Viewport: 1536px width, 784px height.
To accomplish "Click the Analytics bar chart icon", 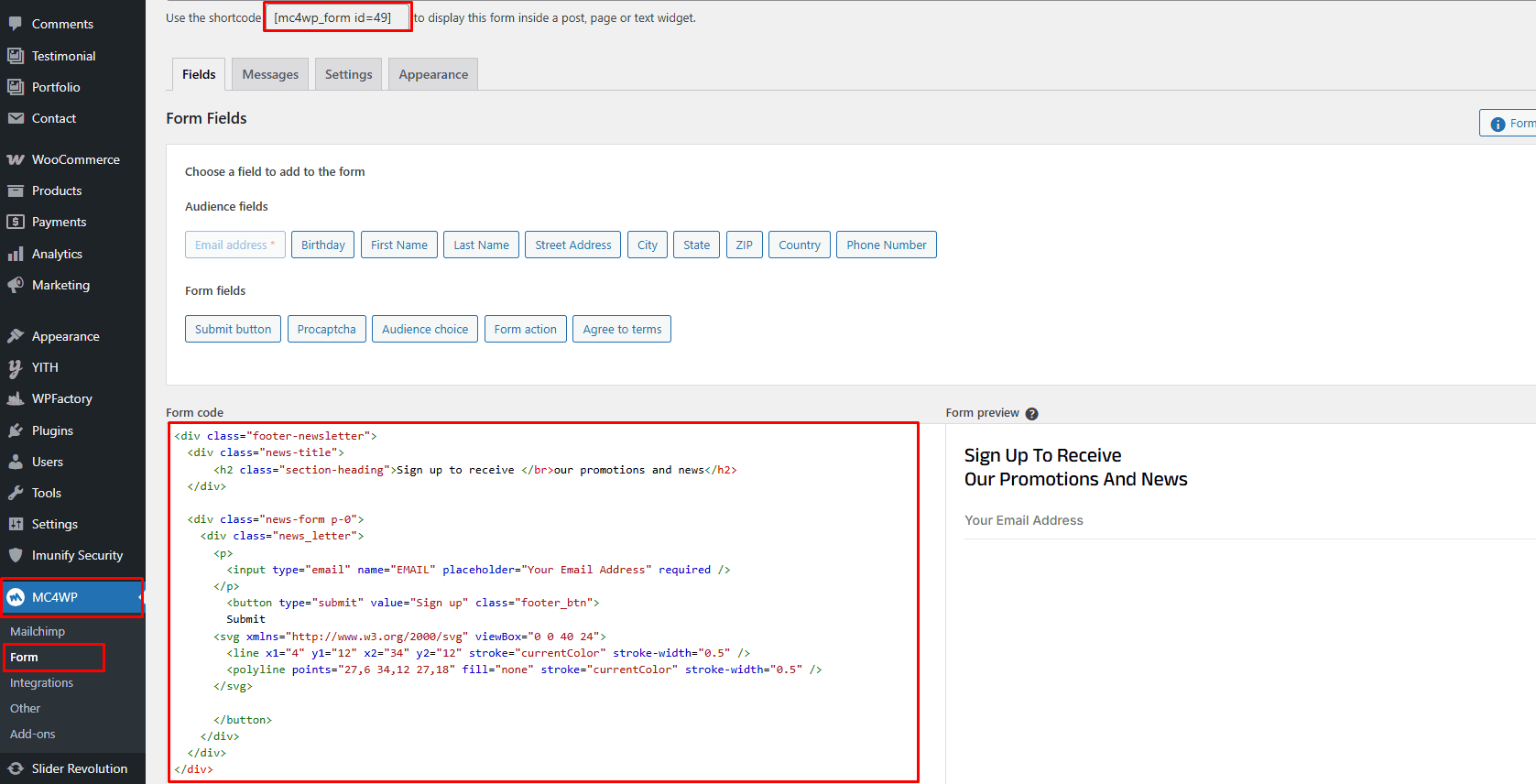I will point(16,254).
